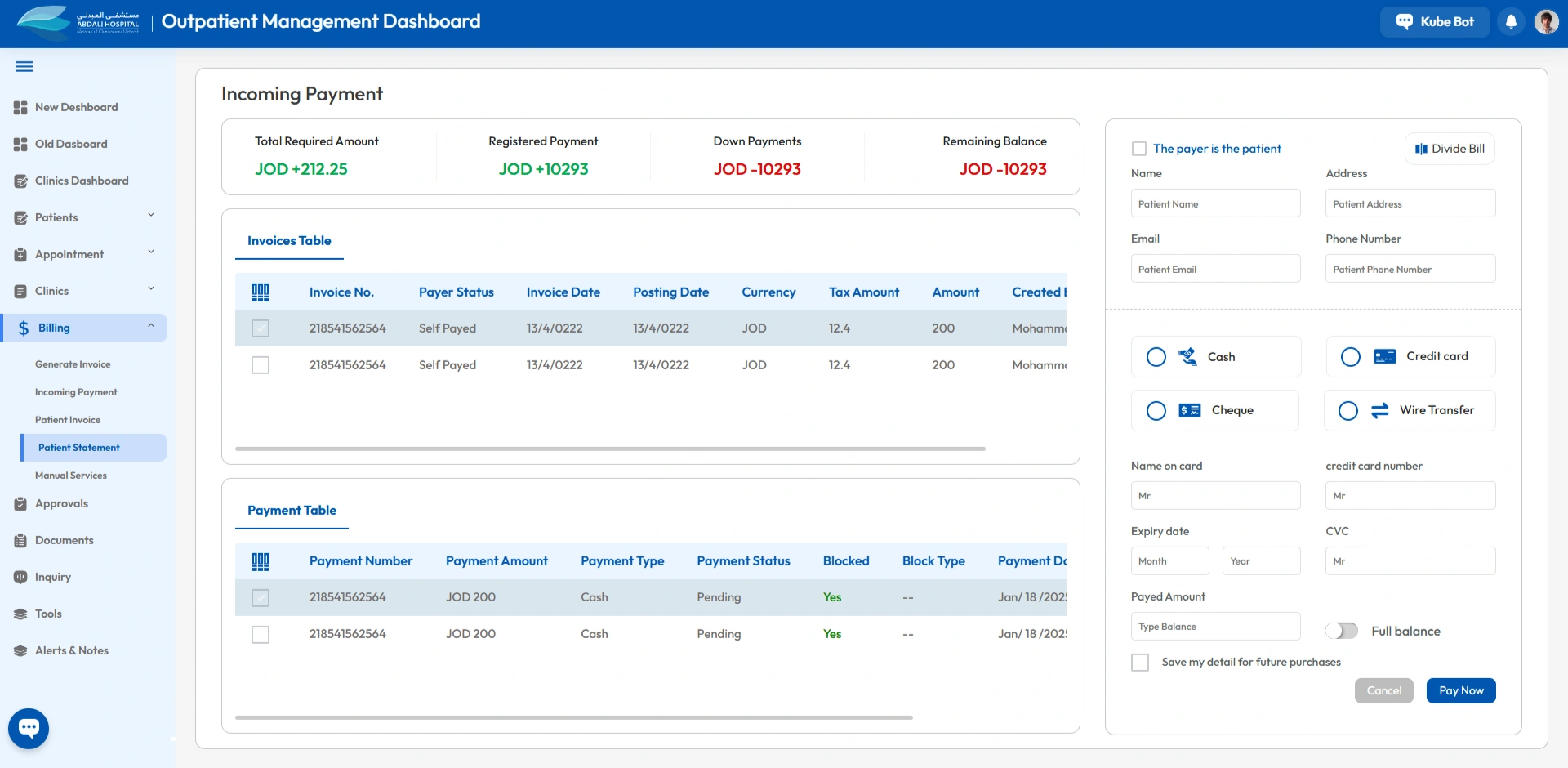Switch to the Payment Table tab

click(292, 511)
